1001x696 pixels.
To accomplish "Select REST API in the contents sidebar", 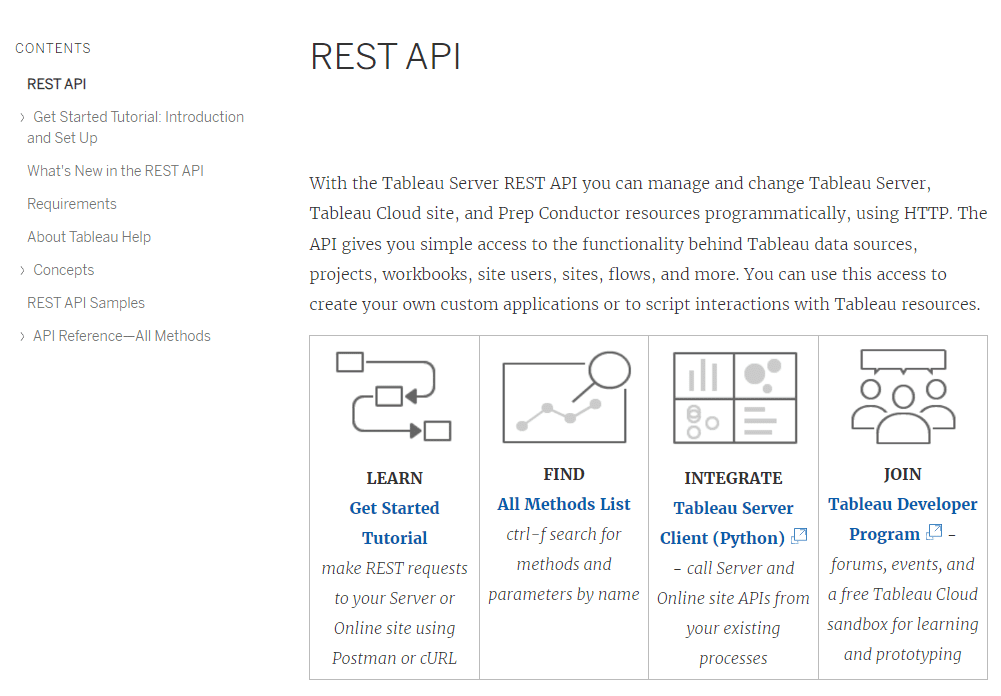I will click(57, 84).
